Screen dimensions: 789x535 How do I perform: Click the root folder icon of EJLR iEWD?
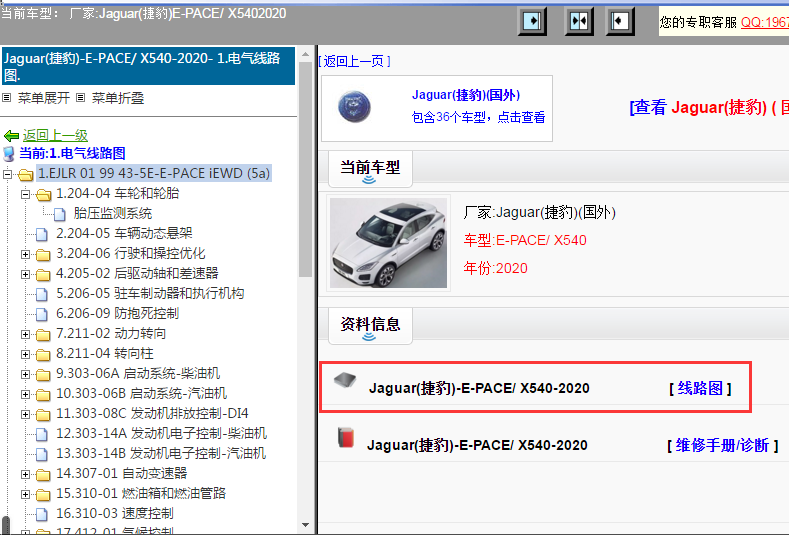click(x=25, y=175)
